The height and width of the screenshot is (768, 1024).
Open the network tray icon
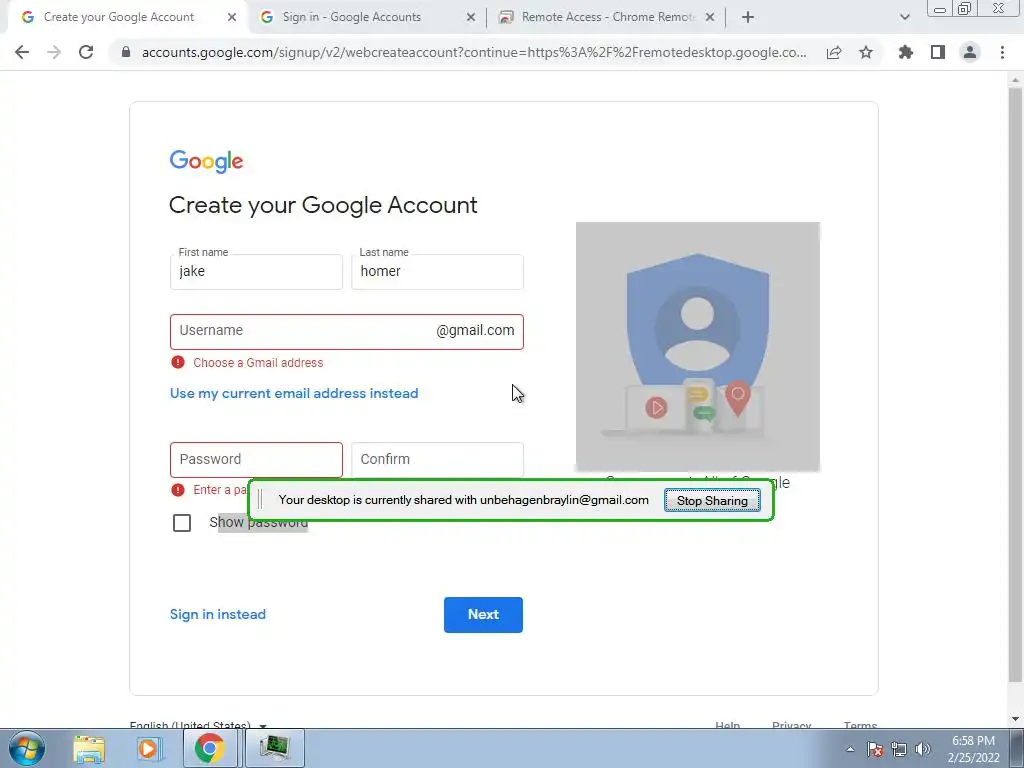pyautogui.click(x=899, y=749)
